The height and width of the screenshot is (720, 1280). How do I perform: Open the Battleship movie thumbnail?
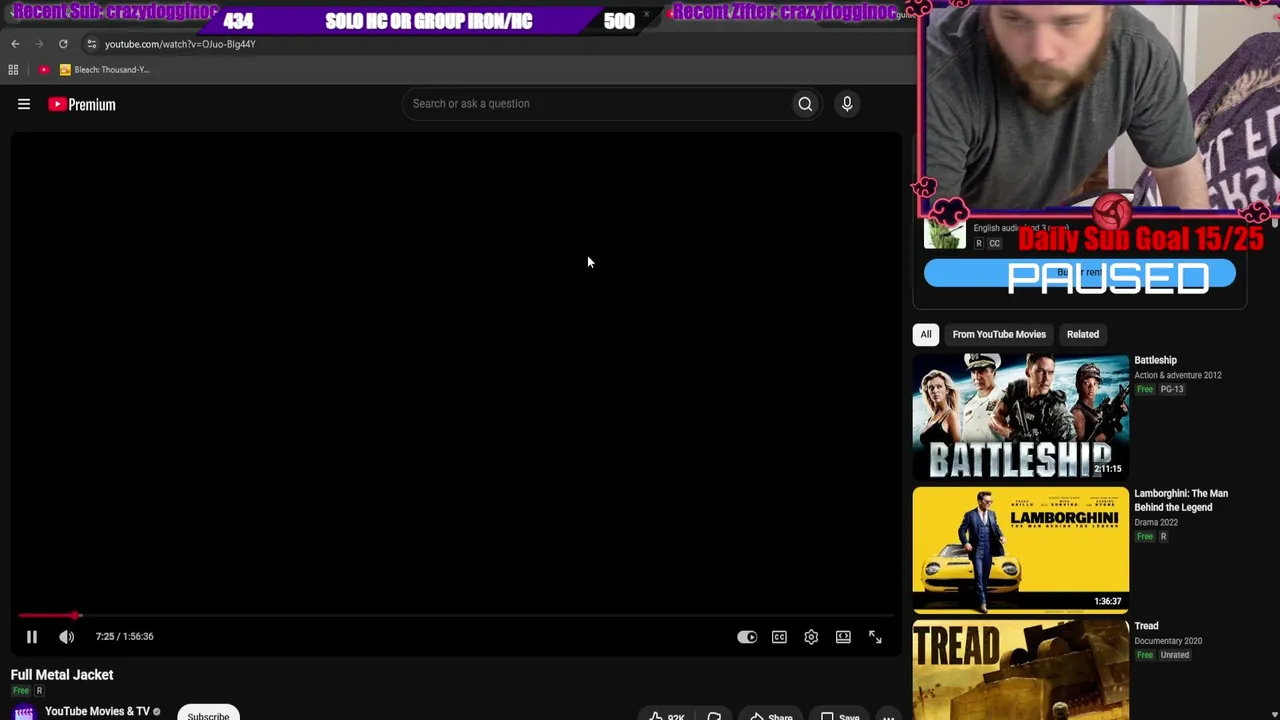point(1021,416)
